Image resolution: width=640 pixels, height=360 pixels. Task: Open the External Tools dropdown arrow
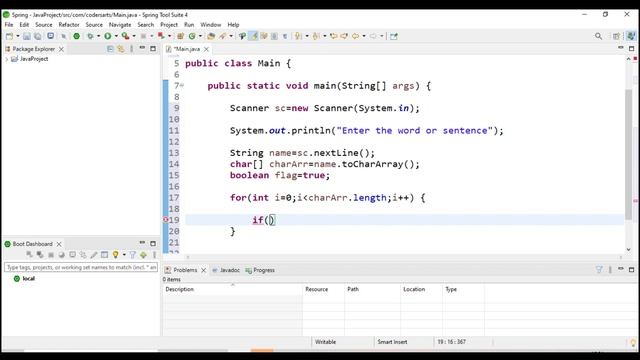(133, 36)
